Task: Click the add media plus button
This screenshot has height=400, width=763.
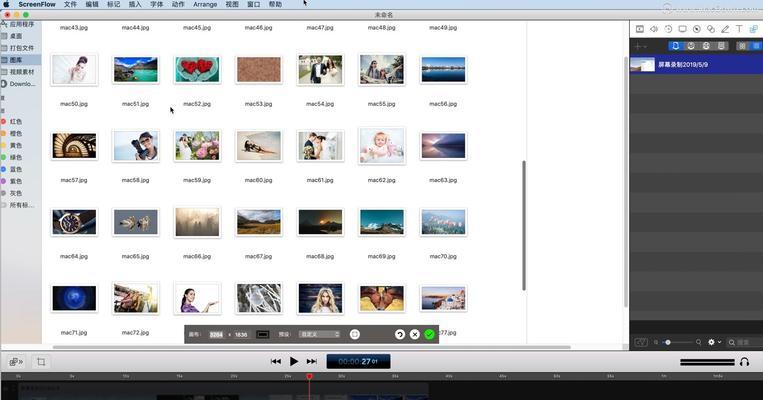Action: click(640, 46)
